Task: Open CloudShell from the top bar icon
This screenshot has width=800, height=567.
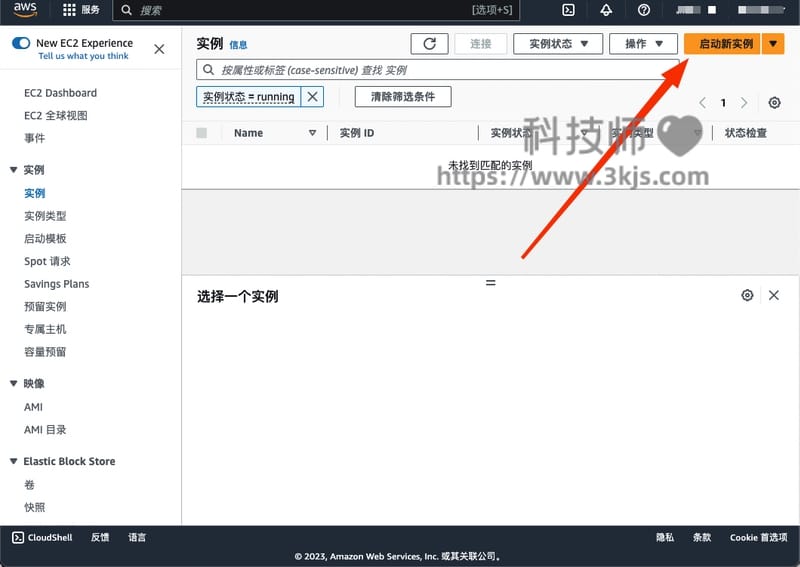Action: [568, 10]
